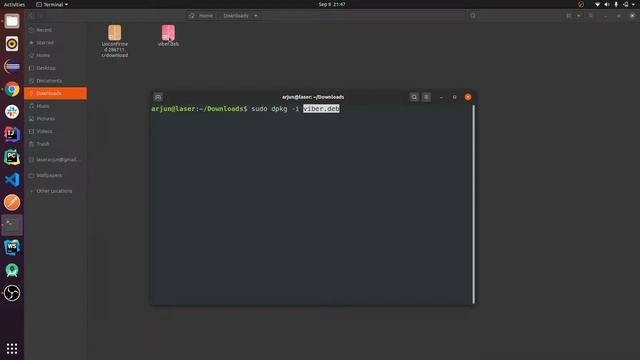Select Music in the Files sidebar
This screenshot has width=640, height=360.
(x=56, y=106)
